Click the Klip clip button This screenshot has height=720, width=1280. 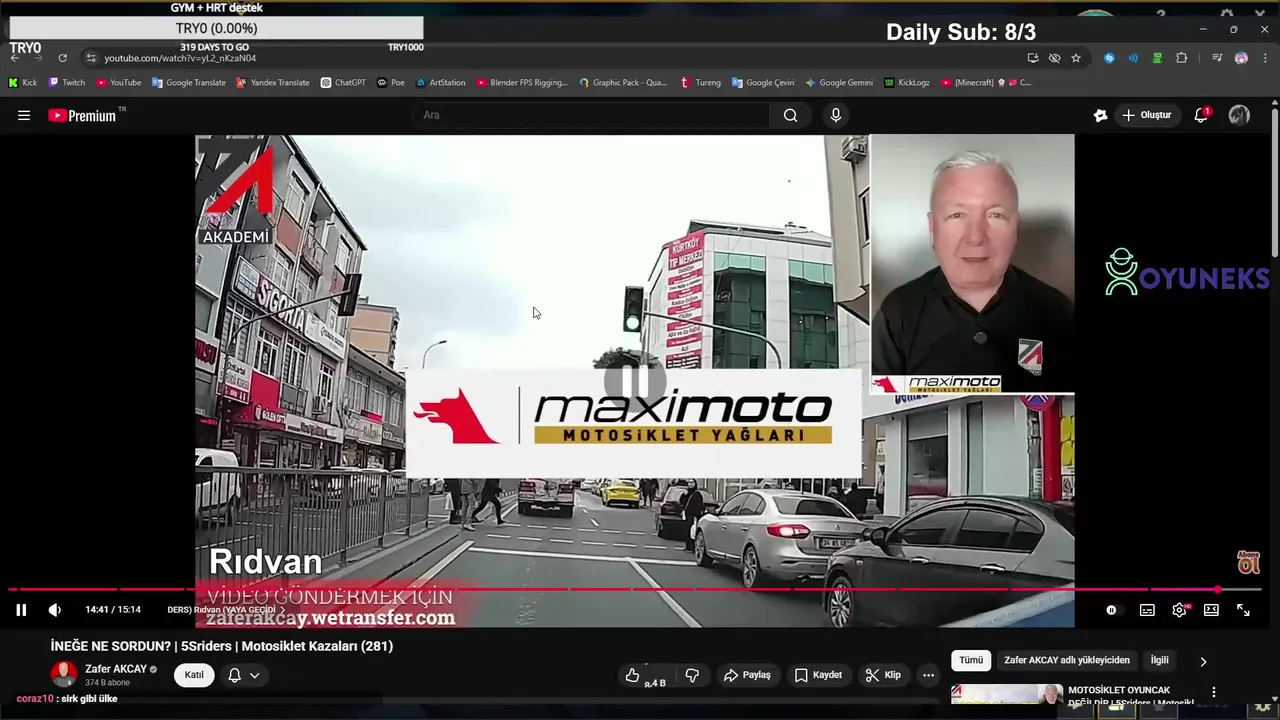coord(883,675)
